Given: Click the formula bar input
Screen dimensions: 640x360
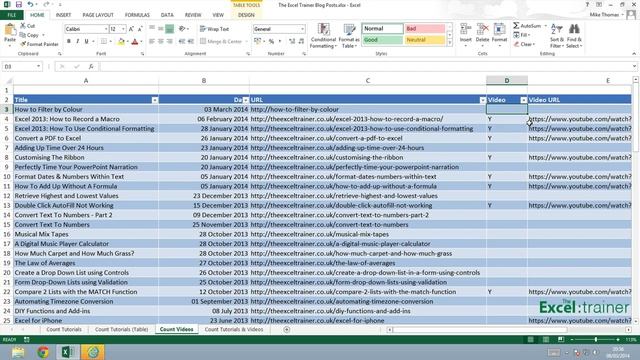Looking at the screenshot, I should coord(365,66).
